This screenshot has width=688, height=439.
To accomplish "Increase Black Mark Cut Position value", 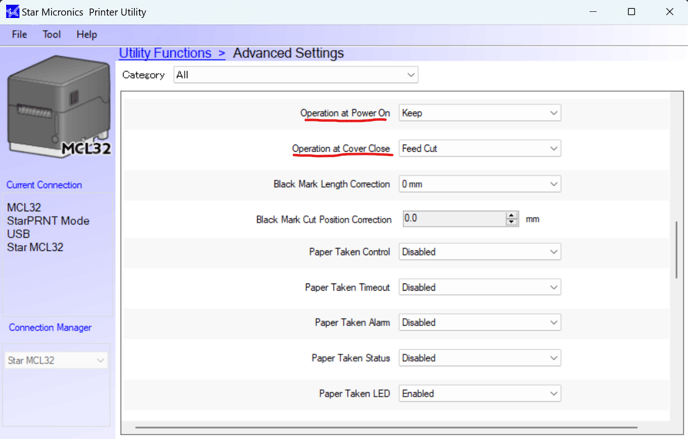I will point(512,215).
